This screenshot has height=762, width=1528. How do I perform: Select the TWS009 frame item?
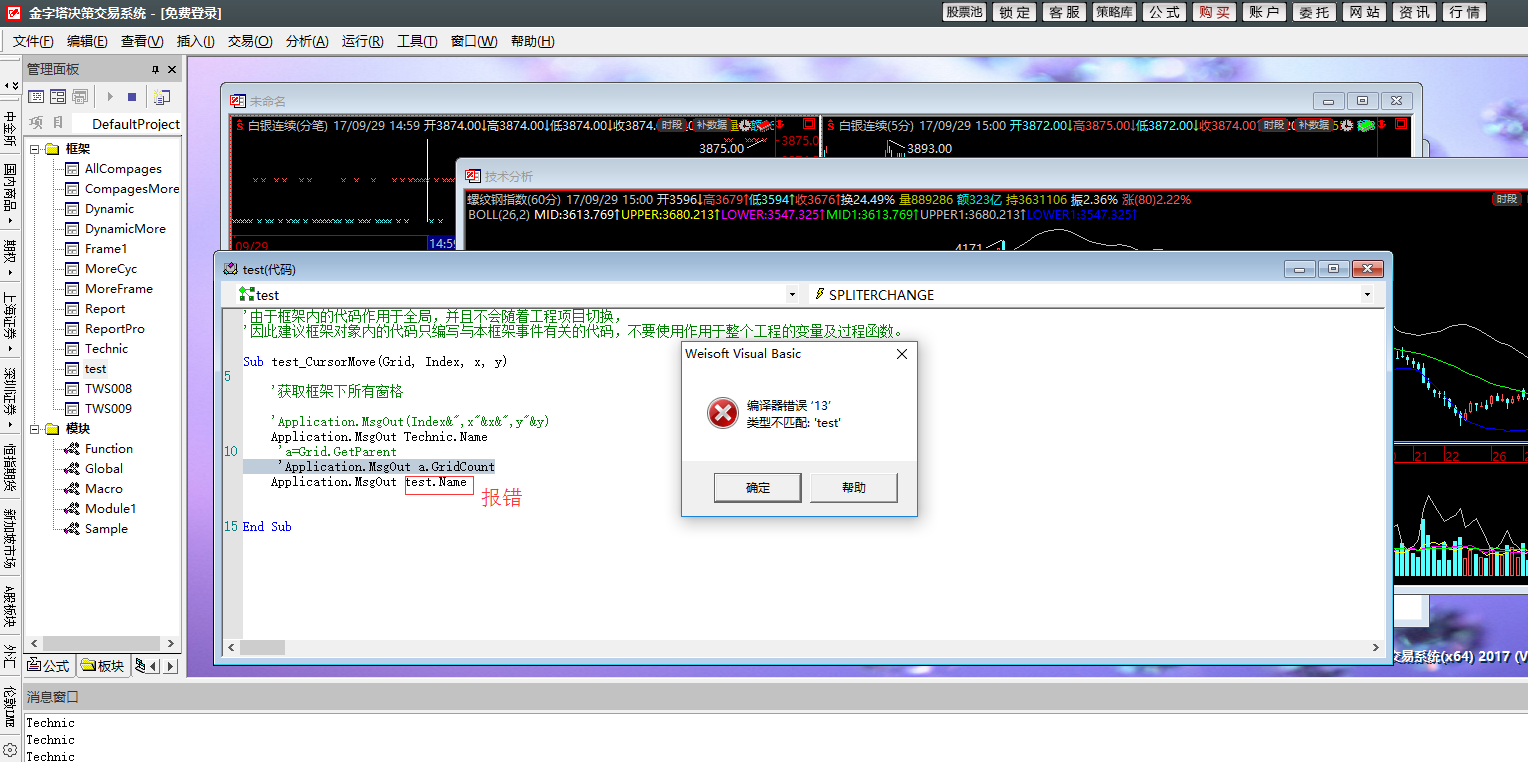pos(108,409)
